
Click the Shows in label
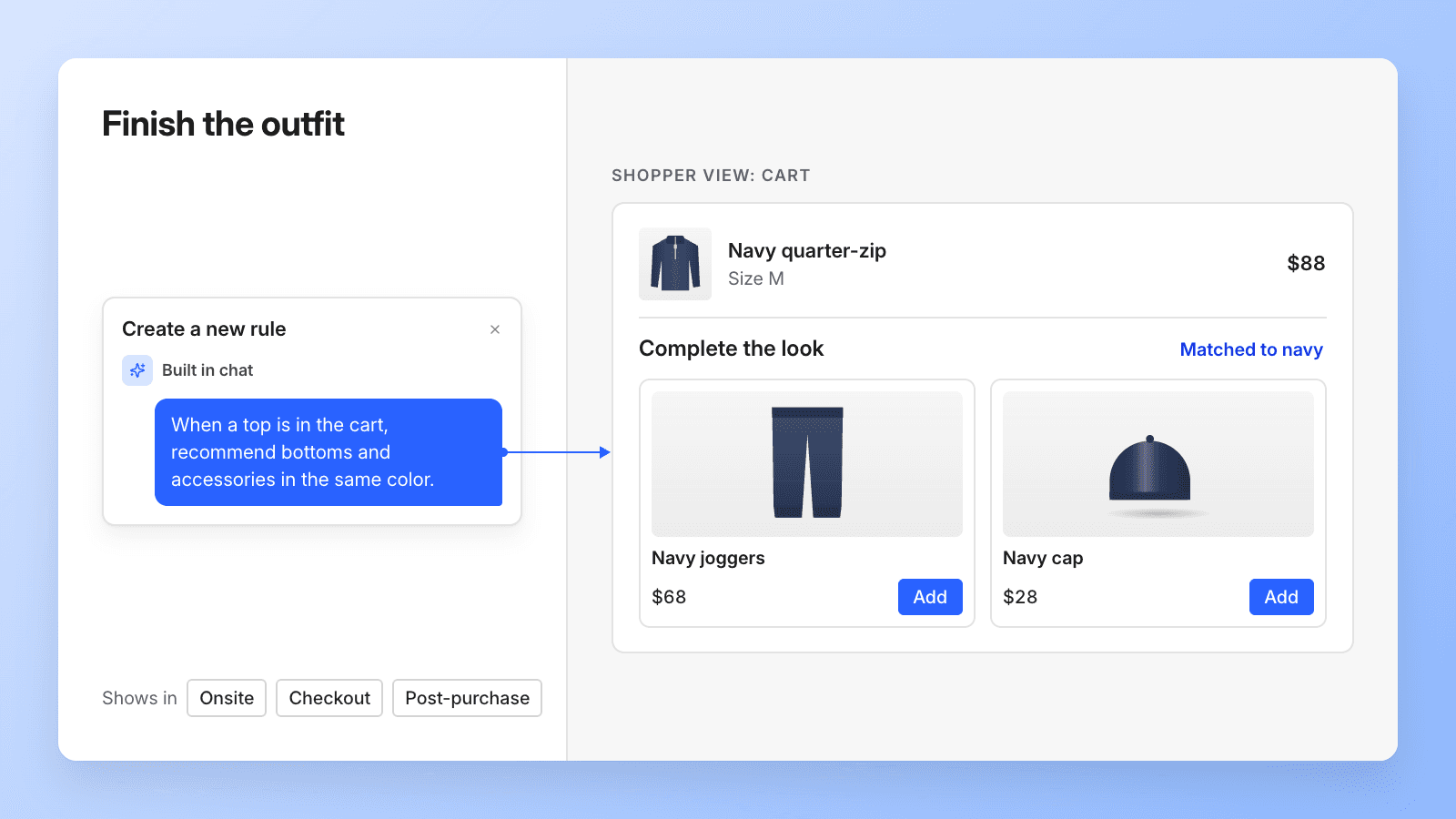coord(139,698)
